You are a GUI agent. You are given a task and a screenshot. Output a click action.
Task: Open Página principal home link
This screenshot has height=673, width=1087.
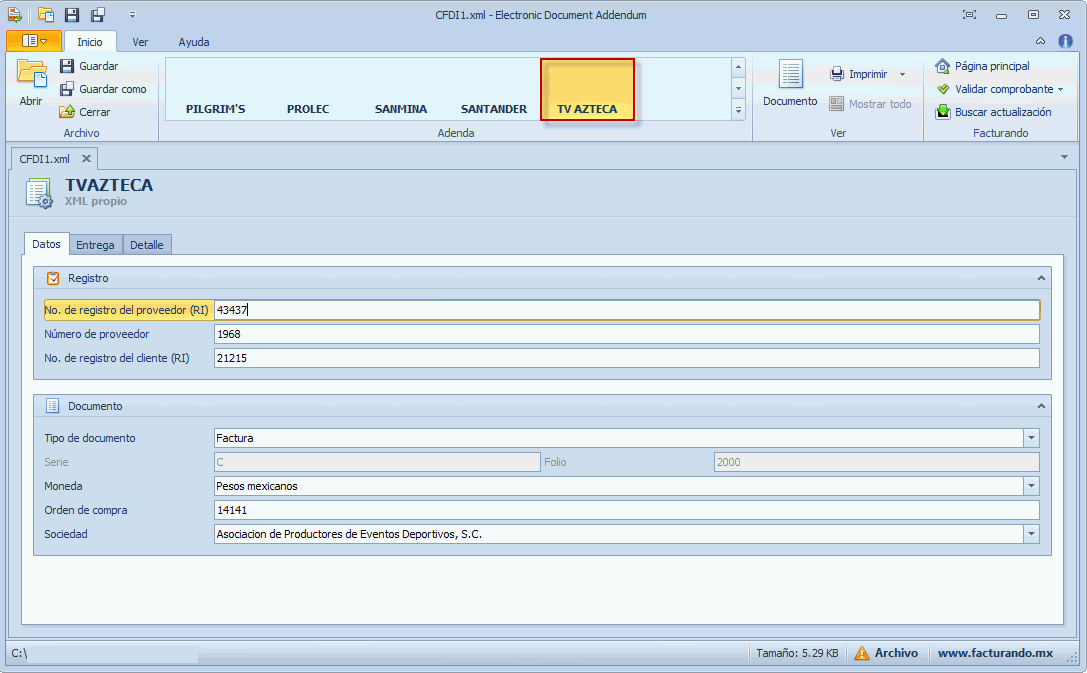click(x=982, y=66)
